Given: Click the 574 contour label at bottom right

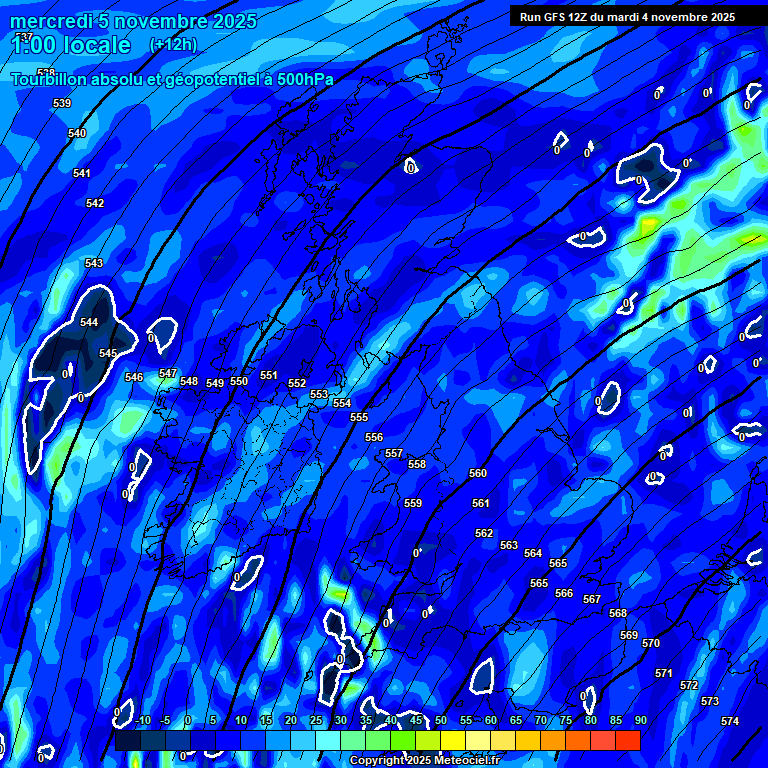Looking at the screenshot, I should (730, 721).
